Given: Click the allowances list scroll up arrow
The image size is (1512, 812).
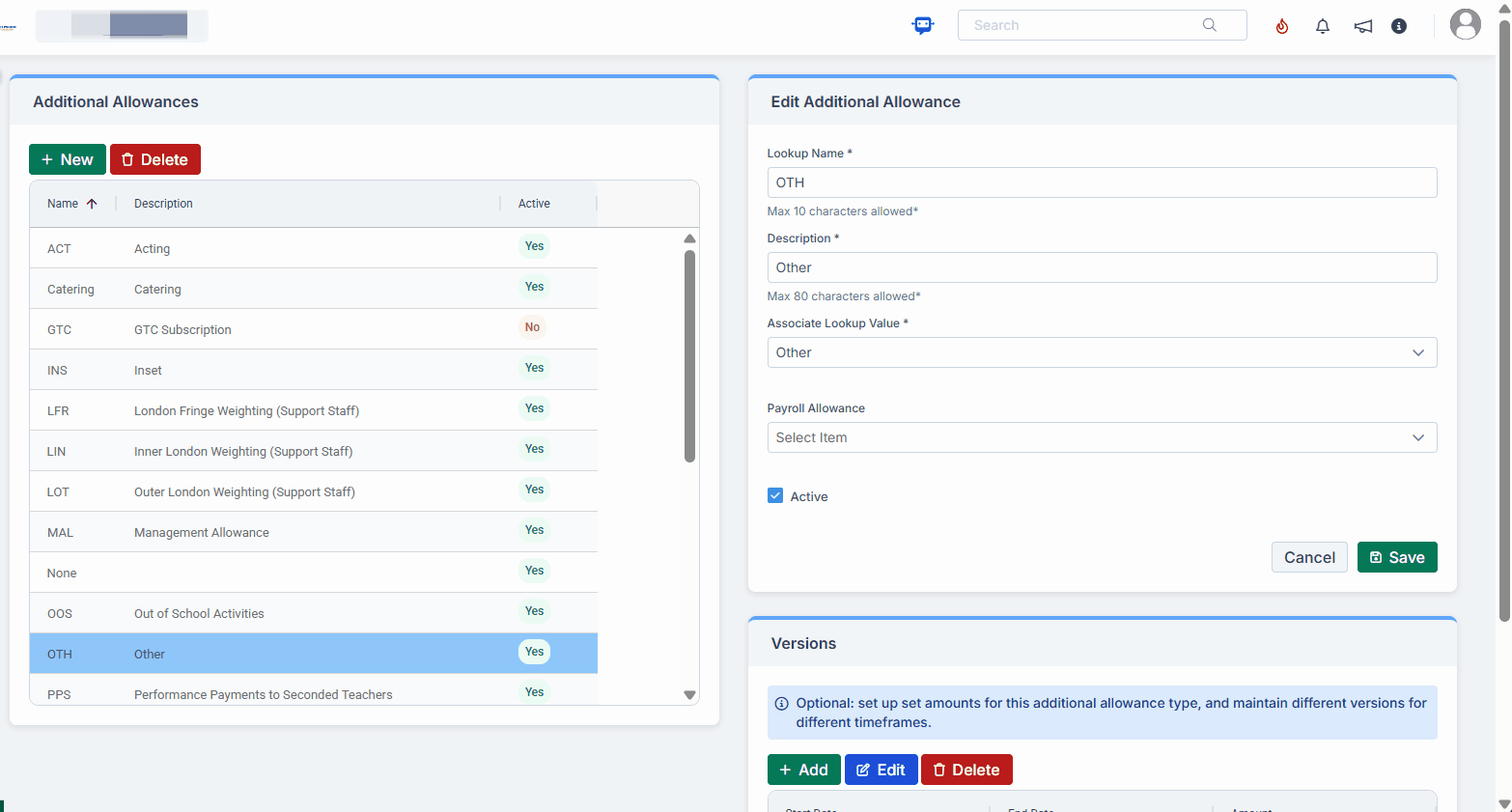Looking at the screenshot, I should [x=689, y=238].
